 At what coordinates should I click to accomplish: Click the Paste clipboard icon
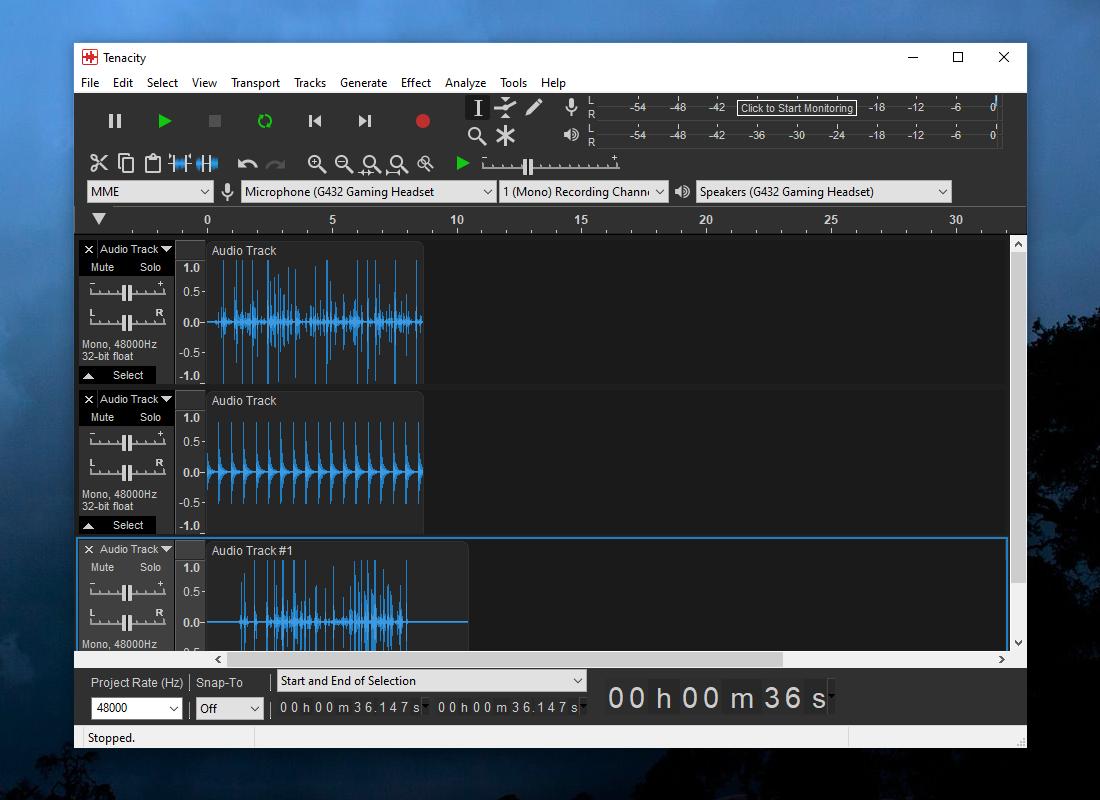pyautogui.click(x=152, y=164)
